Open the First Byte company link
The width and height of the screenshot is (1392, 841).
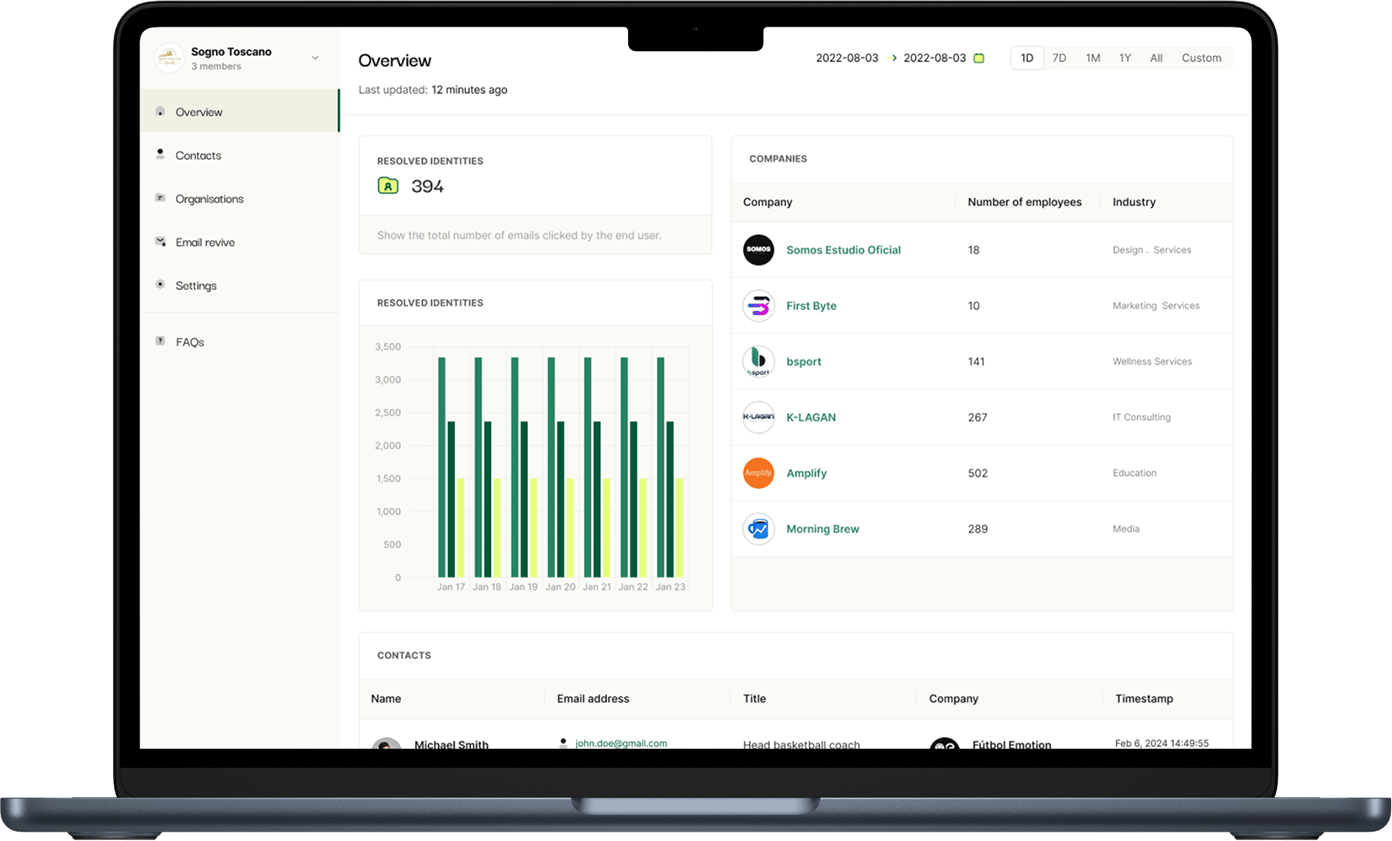811,306
